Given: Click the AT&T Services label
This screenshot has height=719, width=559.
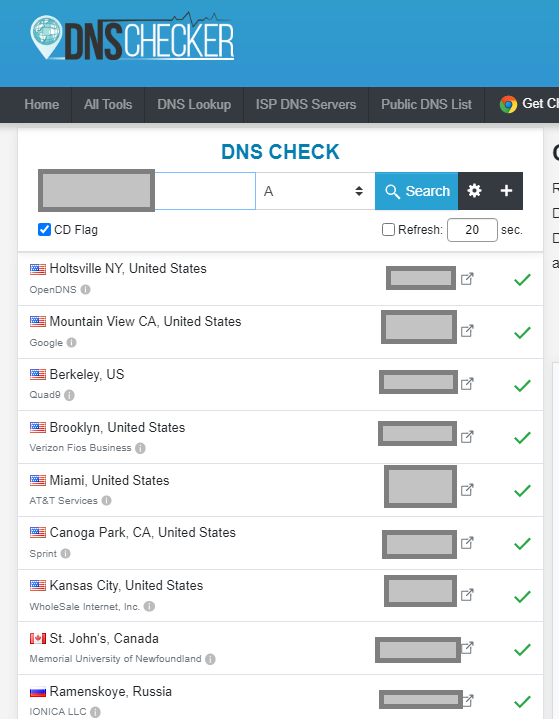Looking at the screenshot, I should pos(63,501).
